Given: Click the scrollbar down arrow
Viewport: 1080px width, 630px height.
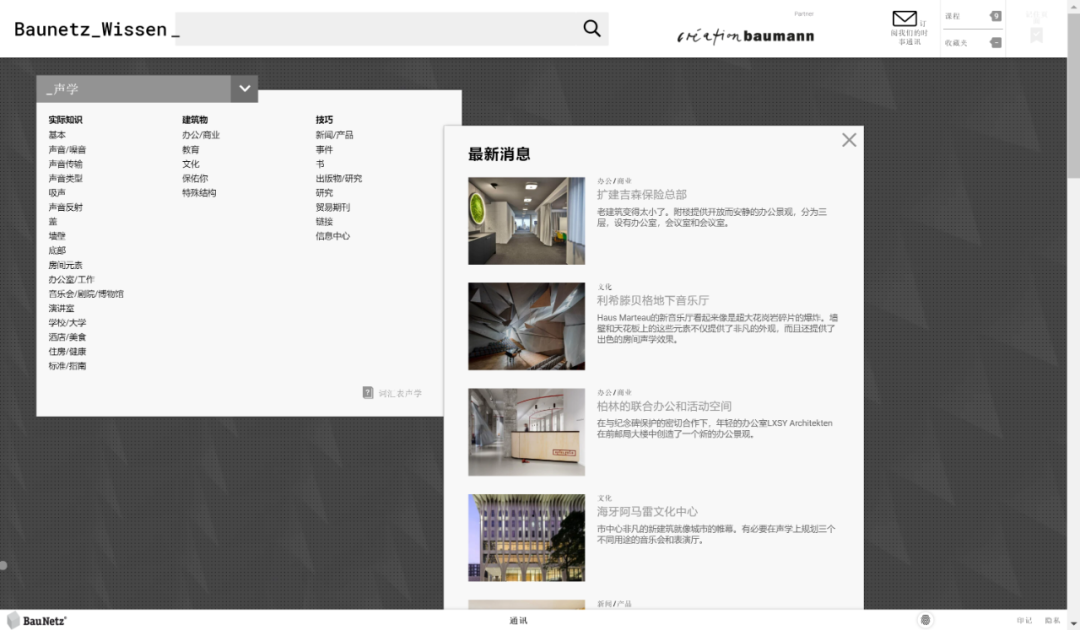Looking at the screenshot, I should (x=1073, y=624).
